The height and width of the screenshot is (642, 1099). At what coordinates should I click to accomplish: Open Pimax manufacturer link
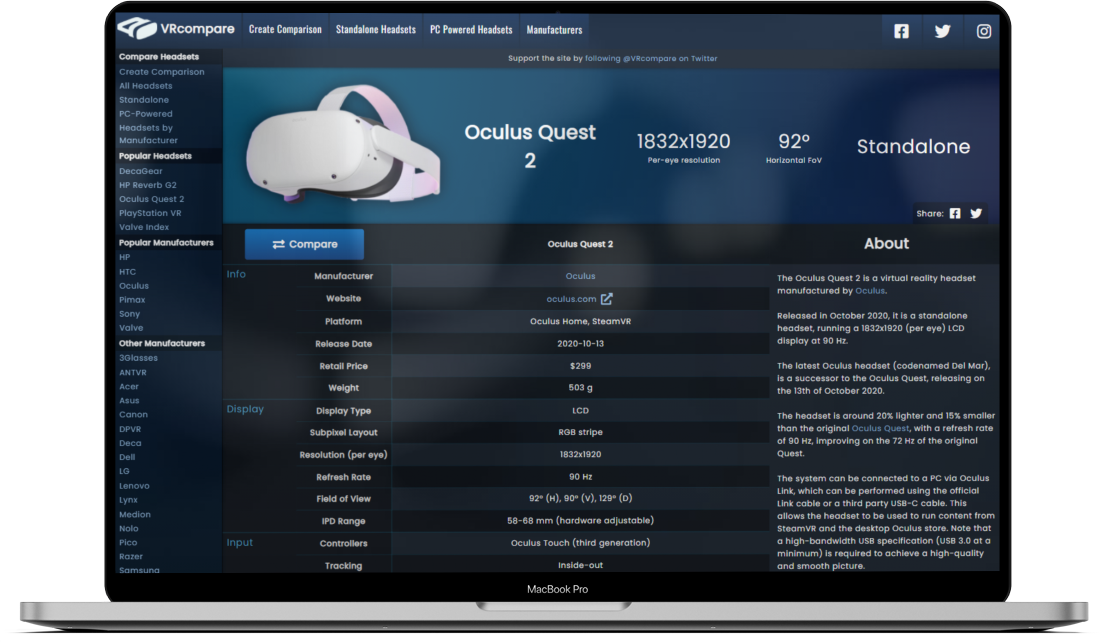click(132, 300)
